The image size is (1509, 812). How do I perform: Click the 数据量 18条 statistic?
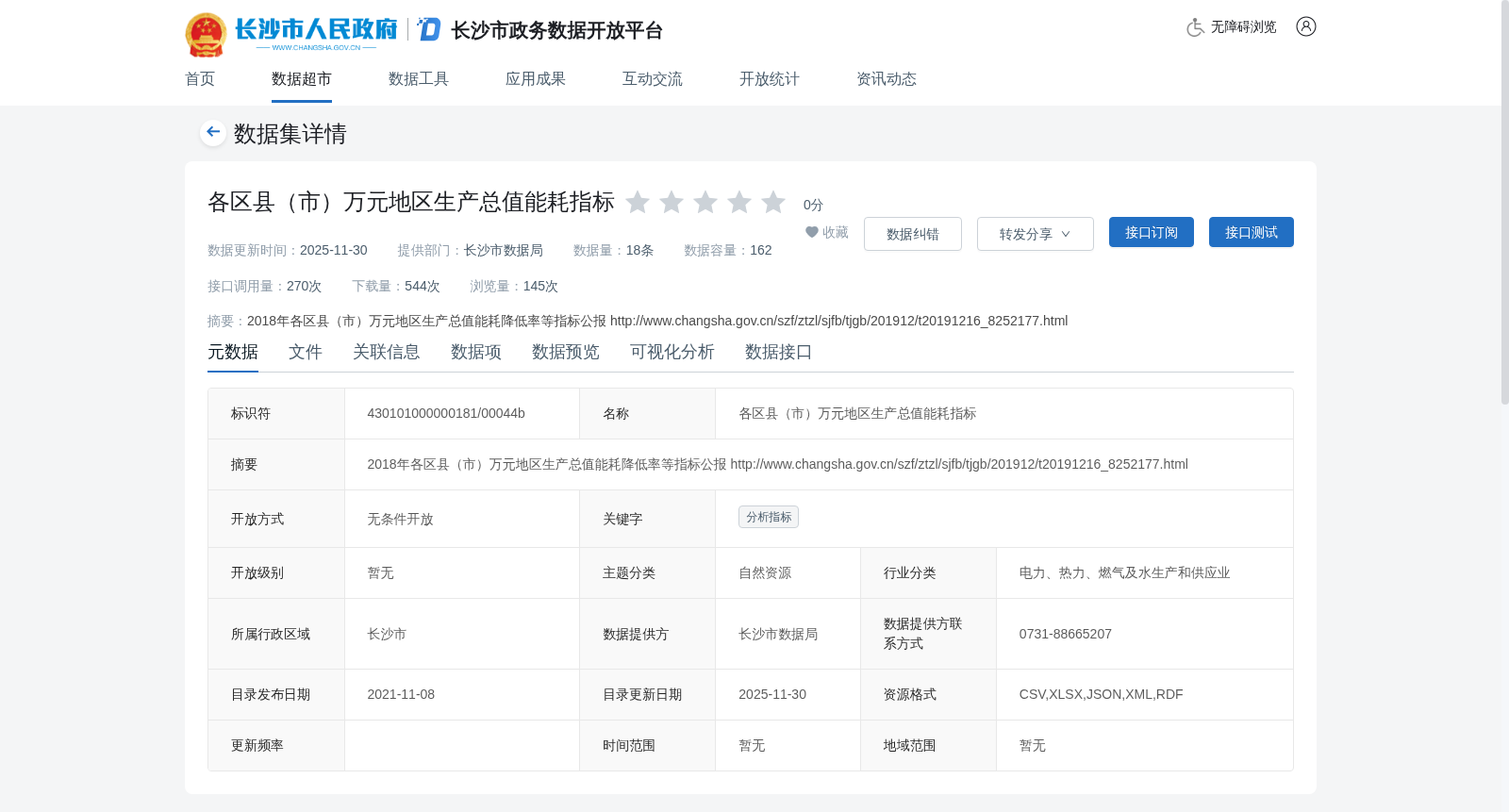(x=614, y=250)
